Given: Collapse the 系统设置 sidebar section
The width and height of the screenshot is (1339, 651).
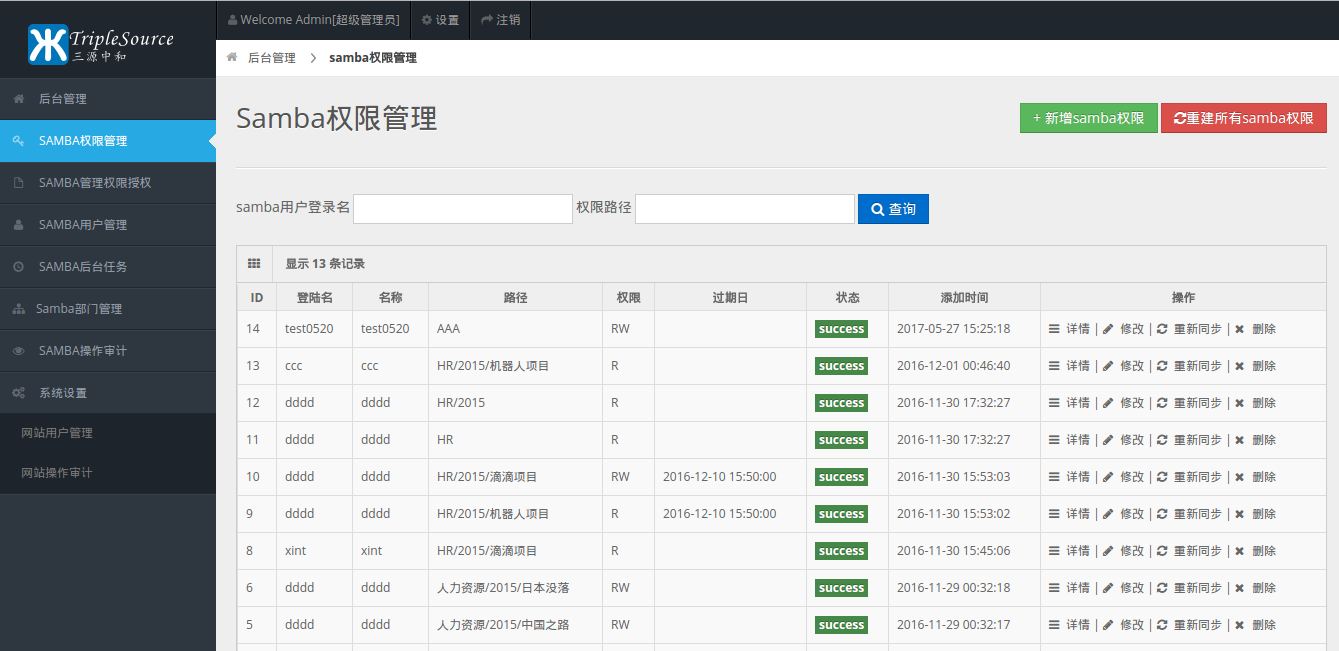Looking at the screenshot, I should 108,393.
